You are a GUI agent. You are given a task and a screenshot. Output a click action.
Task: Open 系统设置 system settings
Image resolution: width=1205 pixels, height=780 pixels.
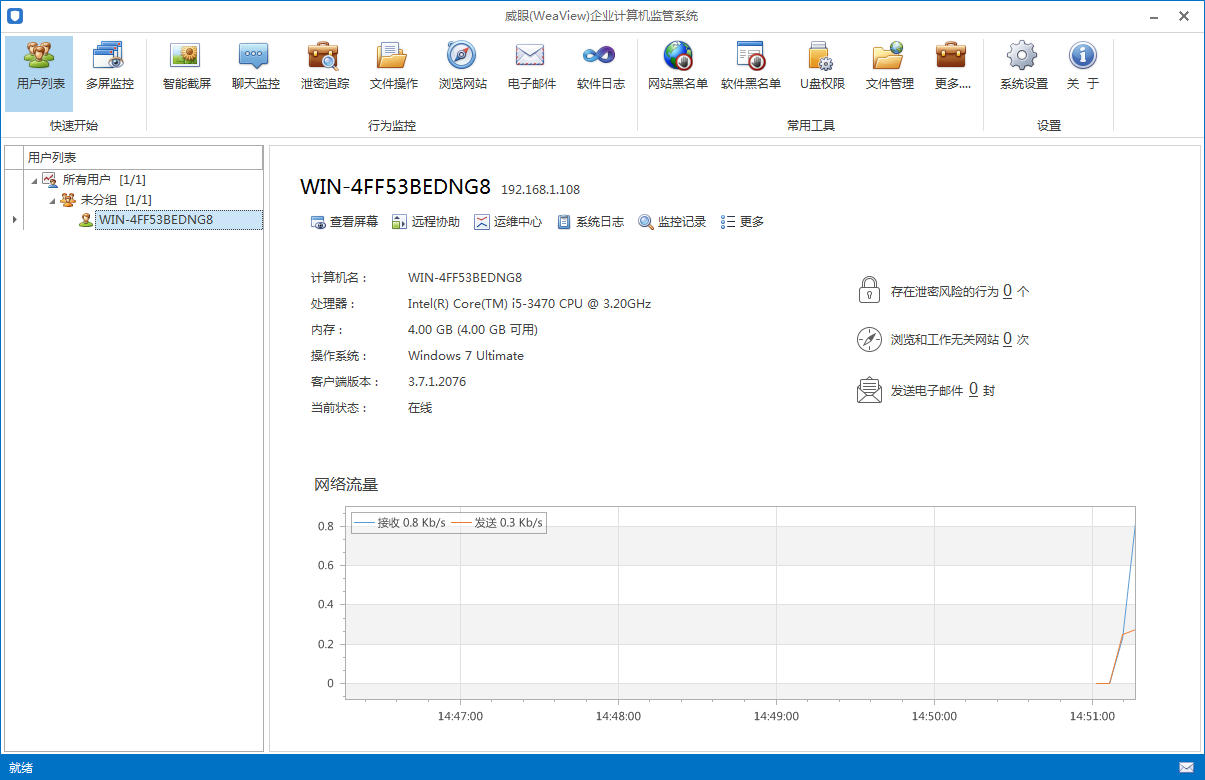point(1023,66)
